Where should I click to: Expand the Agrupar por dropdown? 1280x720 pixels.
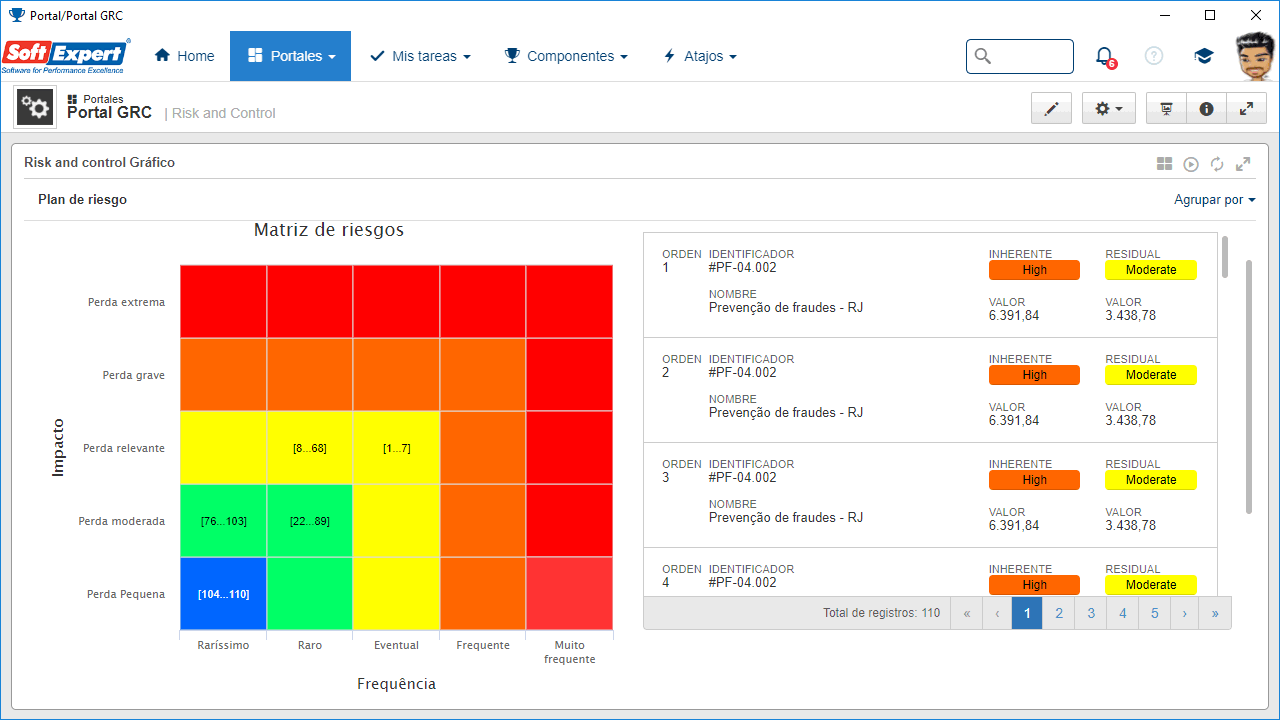coord(1215,200)
